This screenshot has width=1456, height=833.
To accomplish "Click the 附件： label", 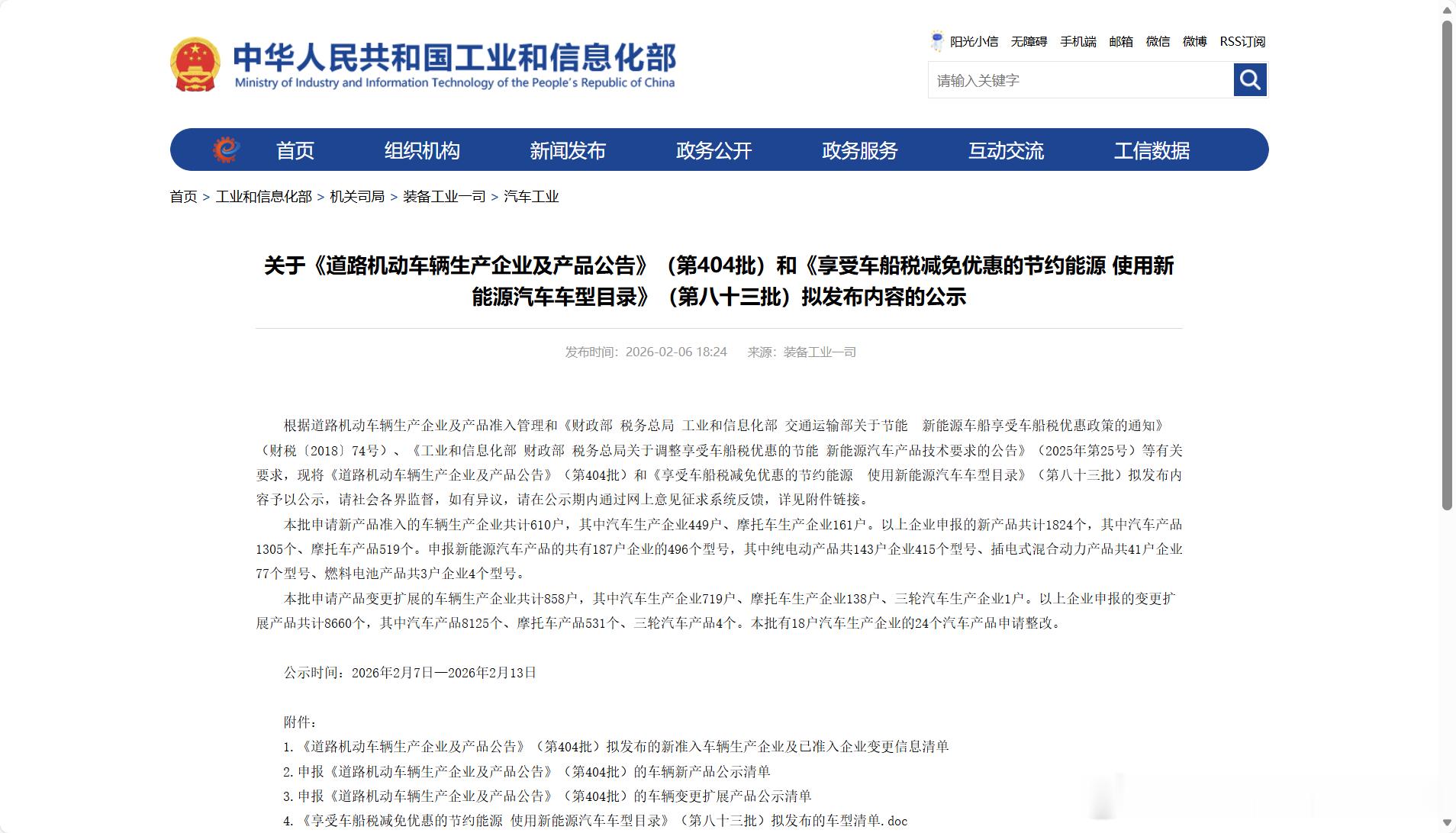I will tap(300, 722).
